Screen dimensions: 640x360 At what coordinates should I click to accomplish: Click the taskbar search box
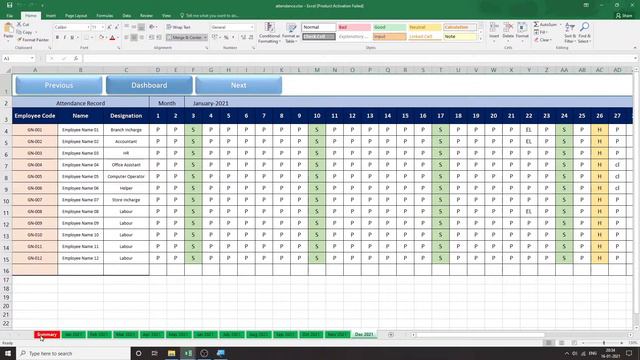point(73,353)
